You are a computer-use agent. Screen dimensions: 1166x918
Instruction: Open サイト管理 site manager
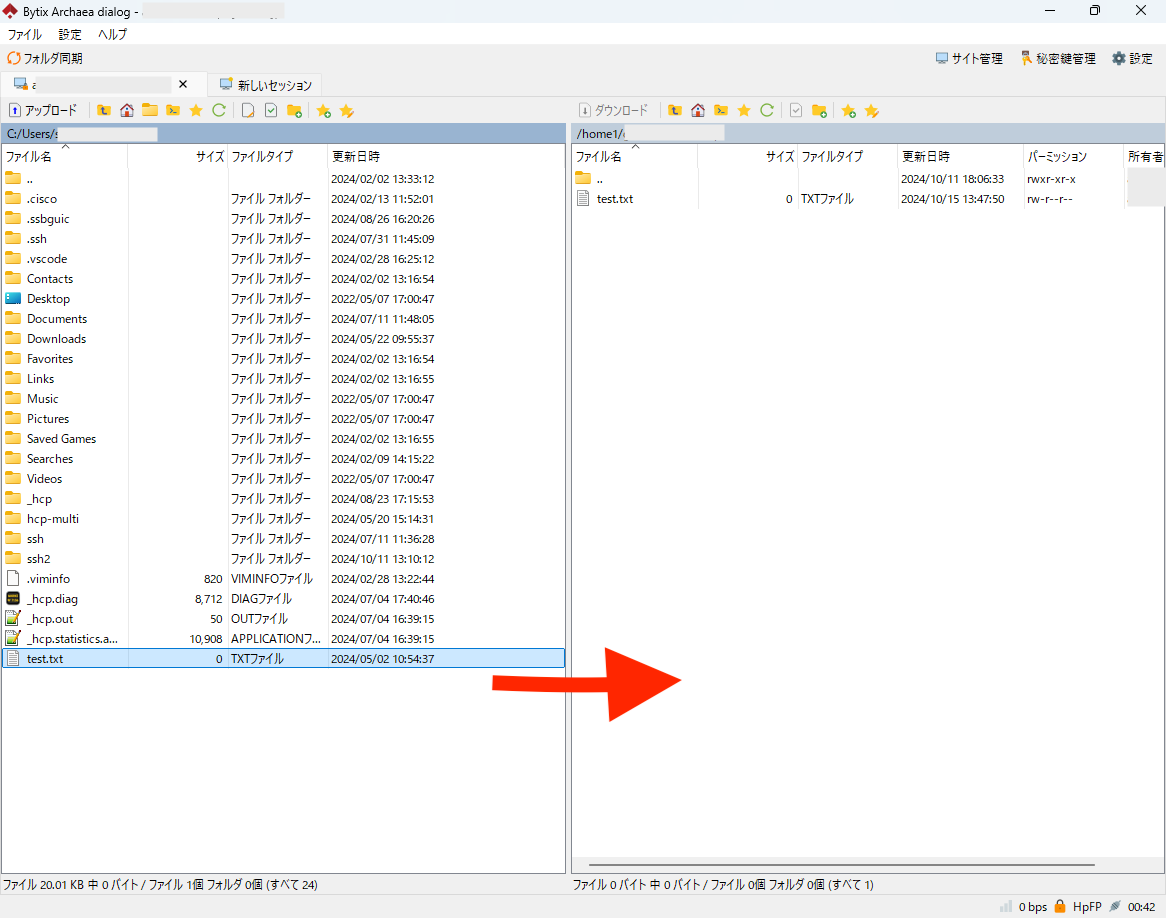[x=968, y=59]
